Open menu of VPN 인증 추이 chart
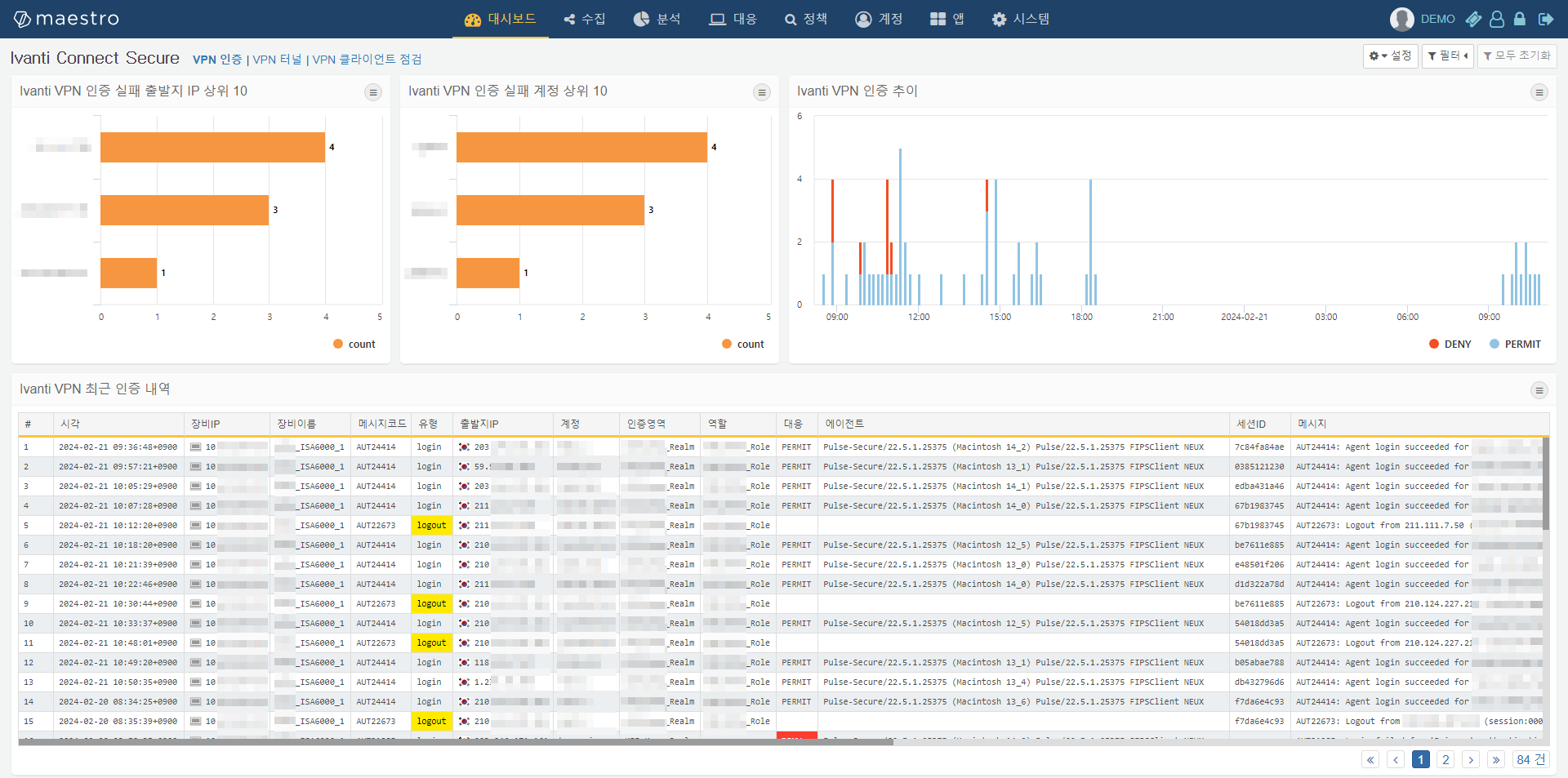This screenshot has width=1568, height=778. click(x=1539, y=92)
